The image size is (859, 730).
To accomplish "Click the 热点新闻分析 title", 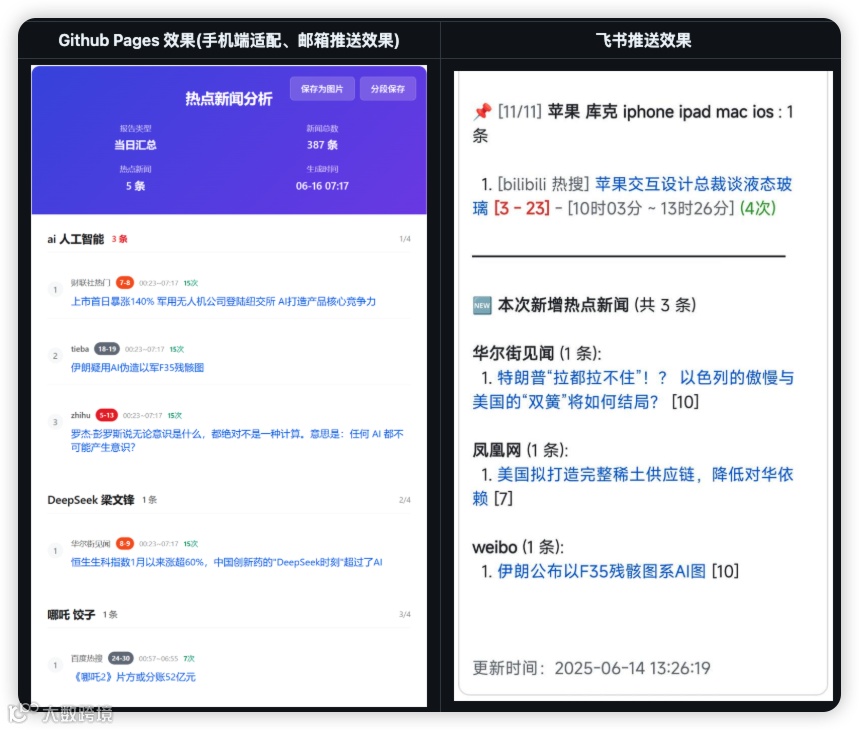I will point(228,99).
